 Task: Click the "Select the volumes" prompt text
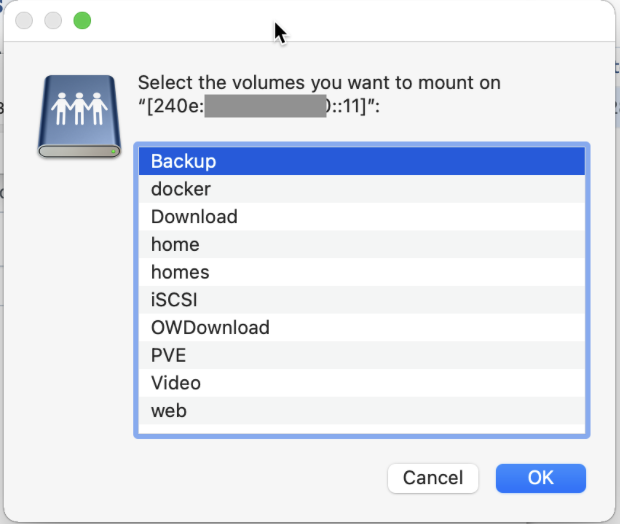tap(319, 83)
